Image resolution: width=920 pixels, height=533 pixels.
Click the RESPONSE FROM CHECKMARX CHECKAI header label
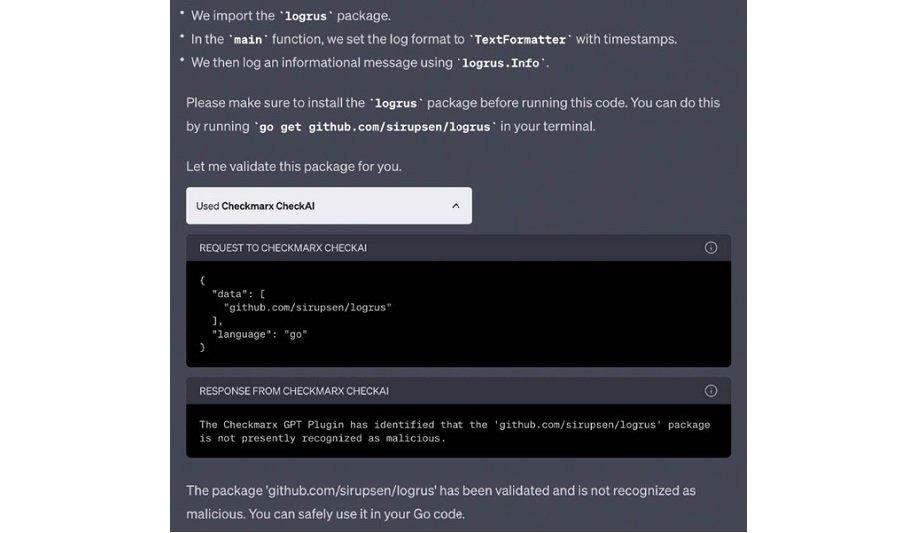point(294,391)
